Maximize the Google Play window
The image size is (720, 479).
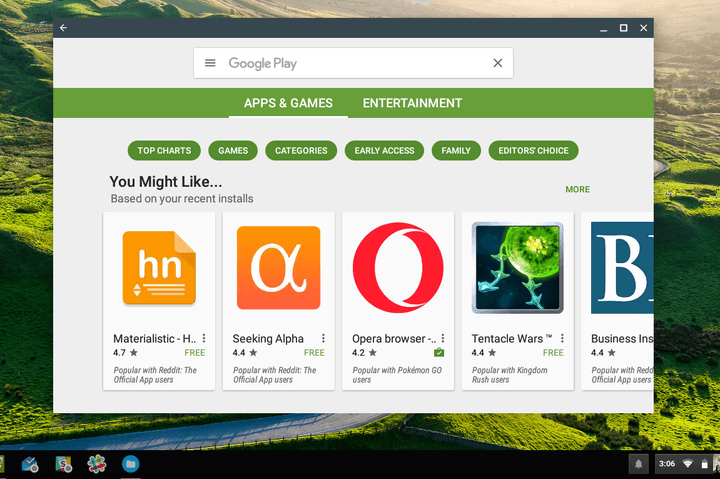click(x=624, y=28)
